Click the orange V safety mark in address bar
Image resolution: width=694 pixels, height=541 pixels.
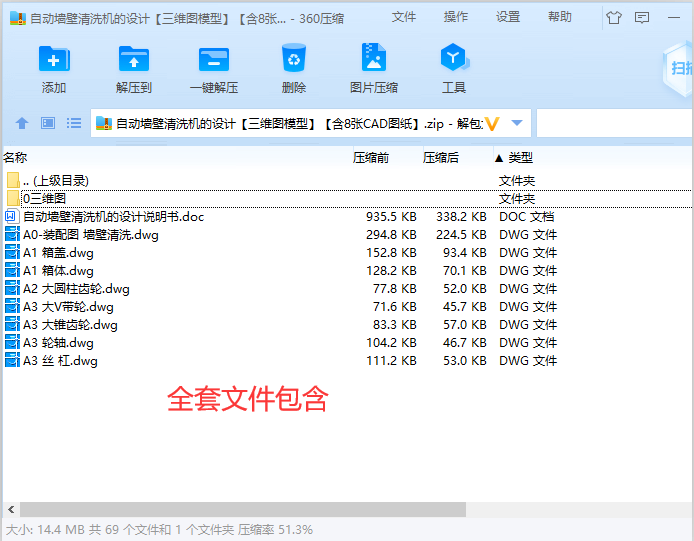point(492,124)
